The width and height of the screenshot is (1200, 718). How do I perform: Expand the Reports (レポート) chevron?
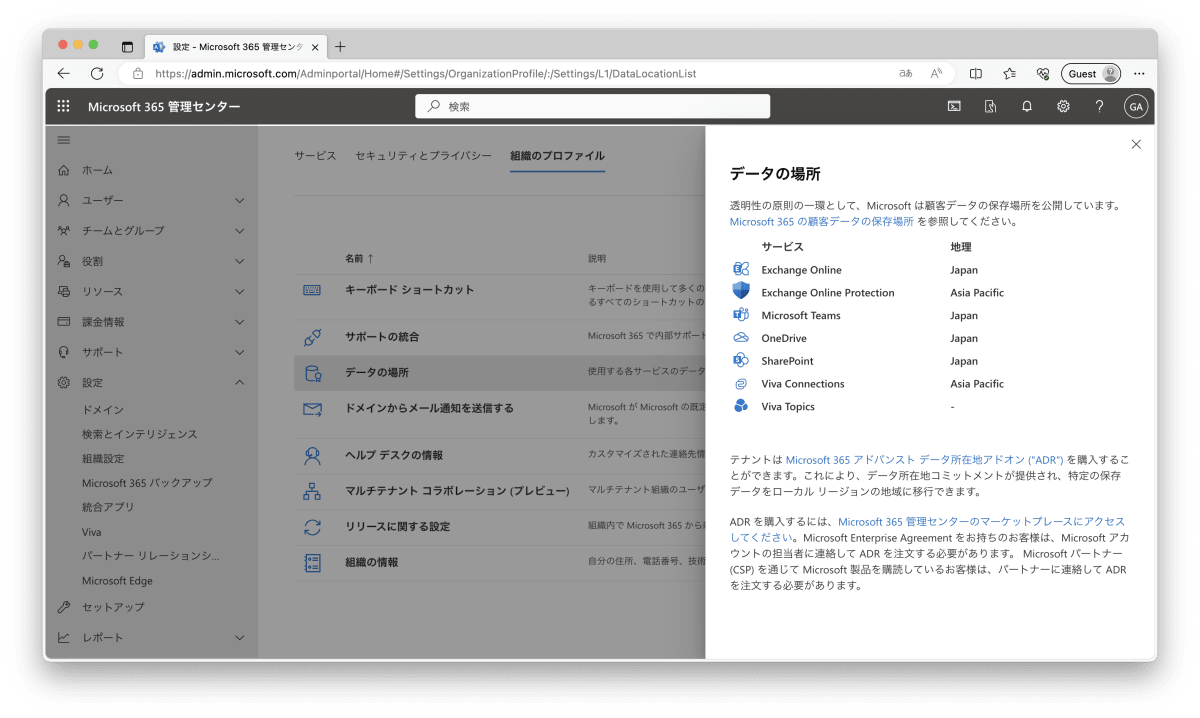pos(239,638)
